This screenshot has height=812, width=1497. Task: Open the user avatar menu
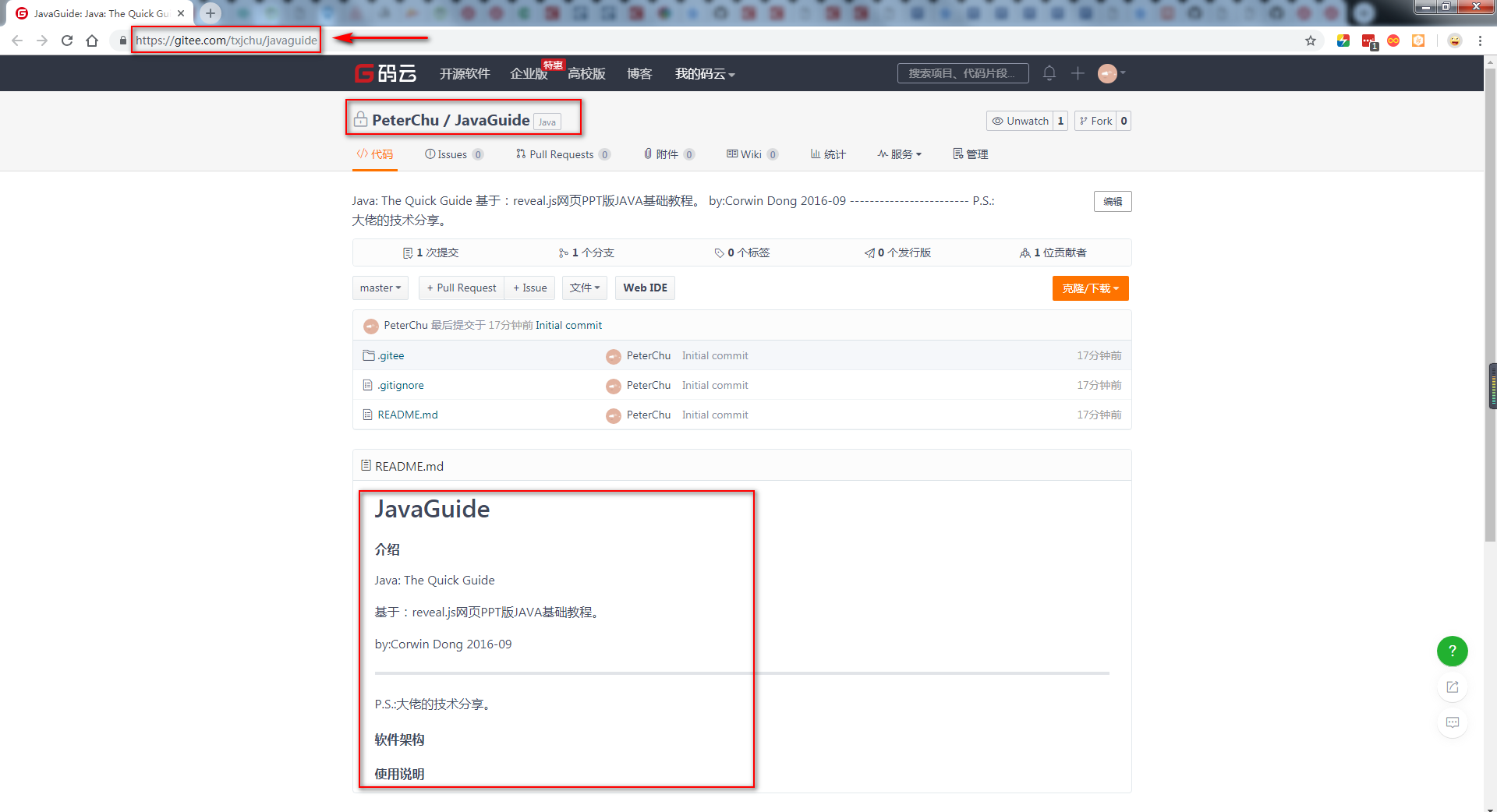[1111, 73]
